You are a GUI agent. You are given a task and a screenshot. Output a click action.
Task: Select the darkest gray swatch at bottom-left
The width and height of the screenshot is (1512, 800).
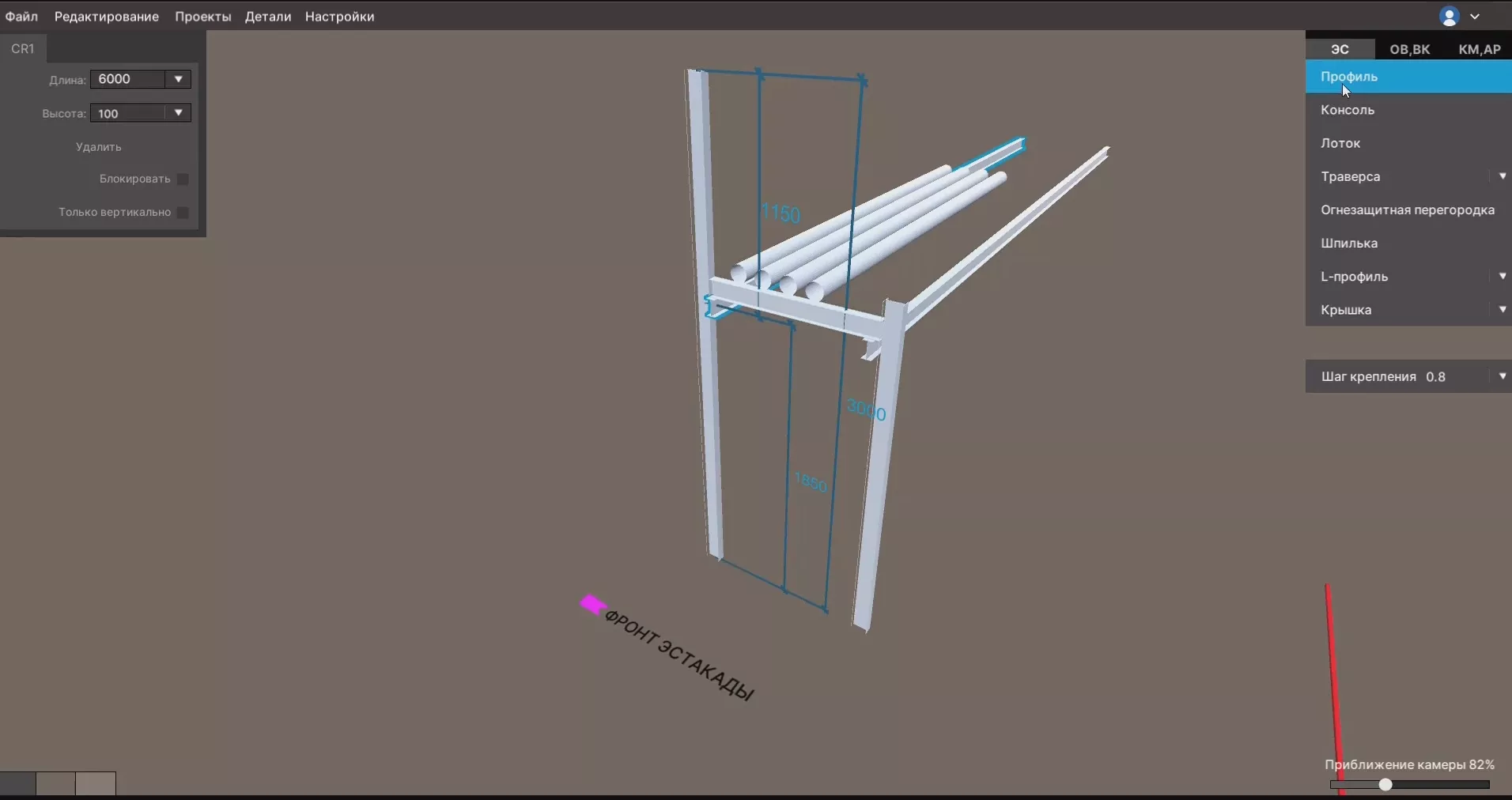click(x=17, y=783)
